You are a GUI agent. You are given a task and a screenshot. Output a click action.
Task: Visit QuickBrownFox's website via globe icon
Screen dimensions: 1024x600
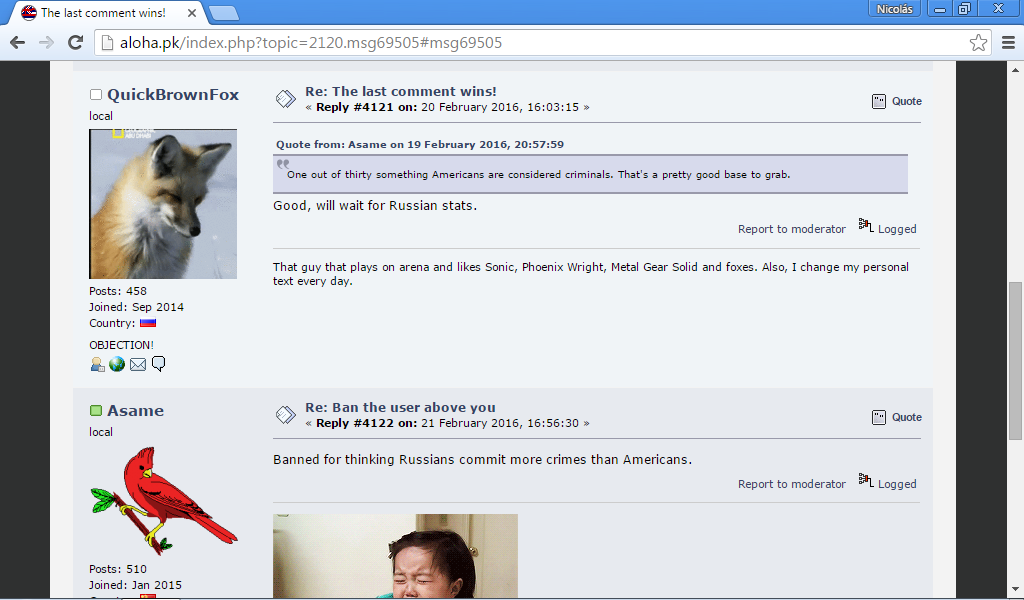pyautogui.click(x=117, y=364)
